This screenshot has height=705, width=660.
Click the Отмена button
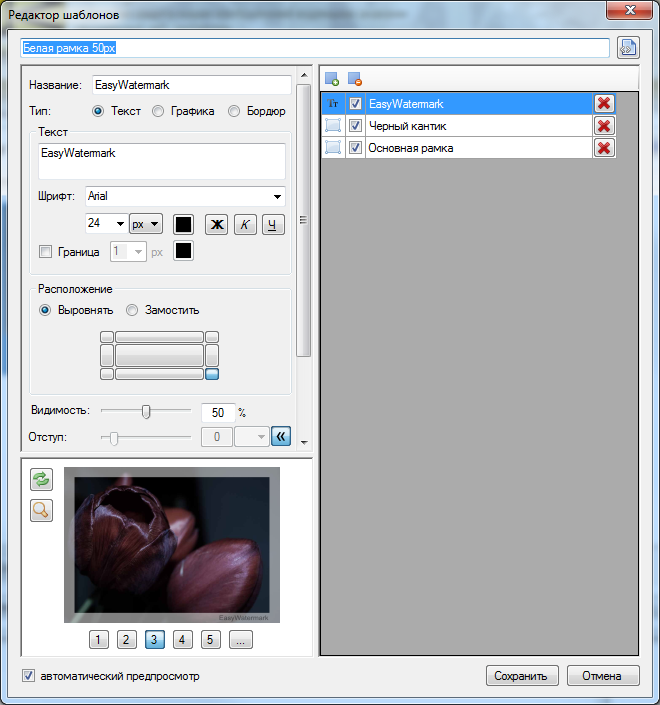[603, 676]
